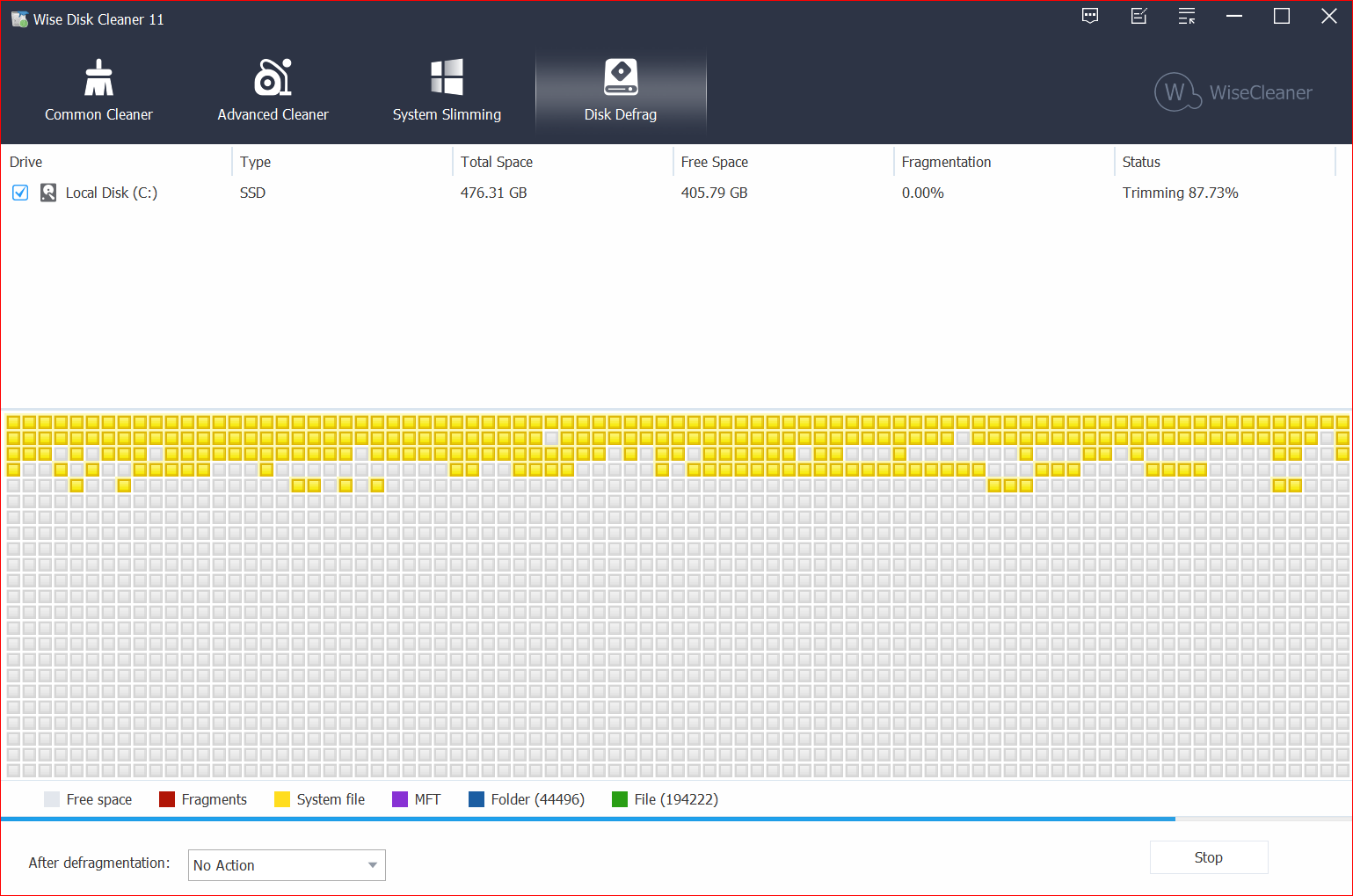Screen dimensions: 1353x896
Task: Sort by the Fragmentation column header
Action: (946, 162)
